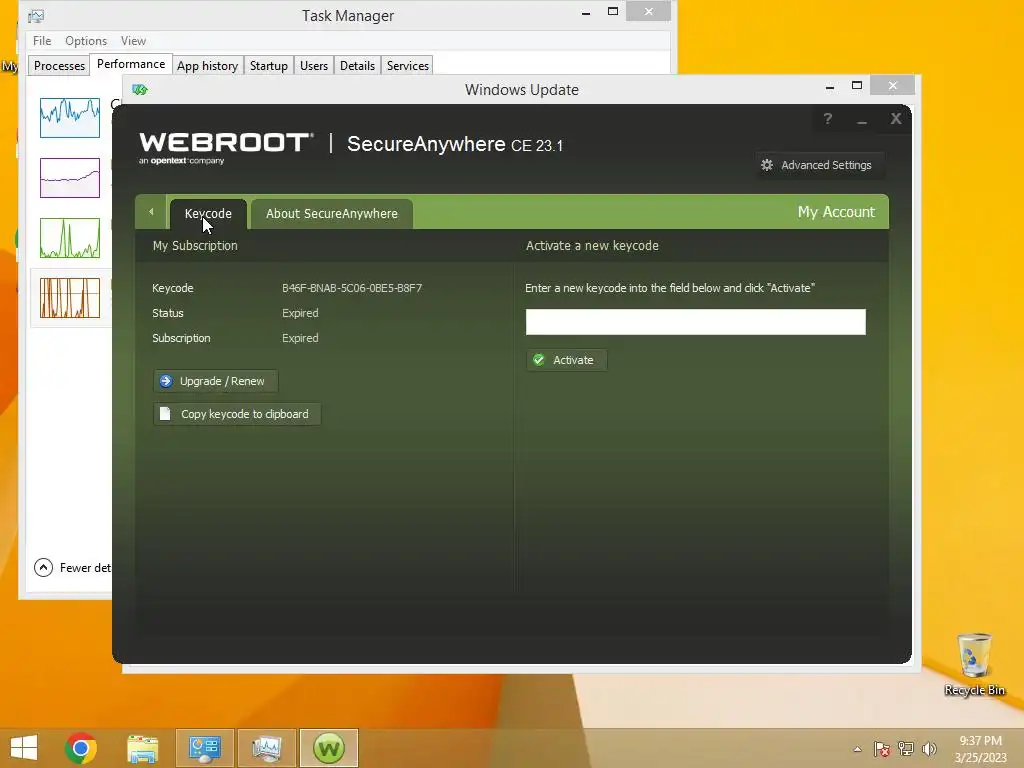
Task: Select the purple memory graph thumbnail
Action: click(70, 178)
